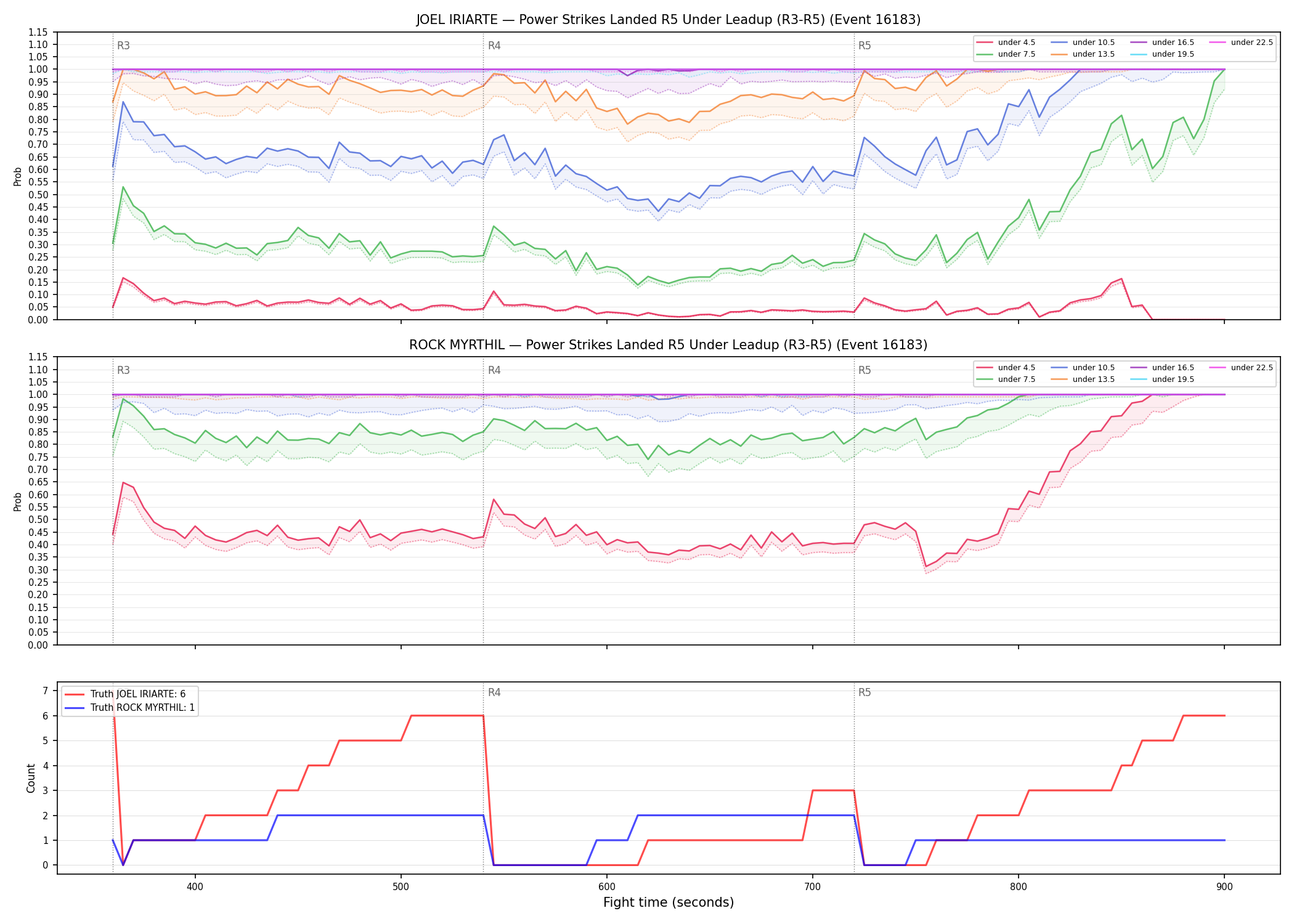Click the 0.00 tick on JOEL IRIARTE chart's Prob axis
1294x924 pixels.
click(38, 320)
